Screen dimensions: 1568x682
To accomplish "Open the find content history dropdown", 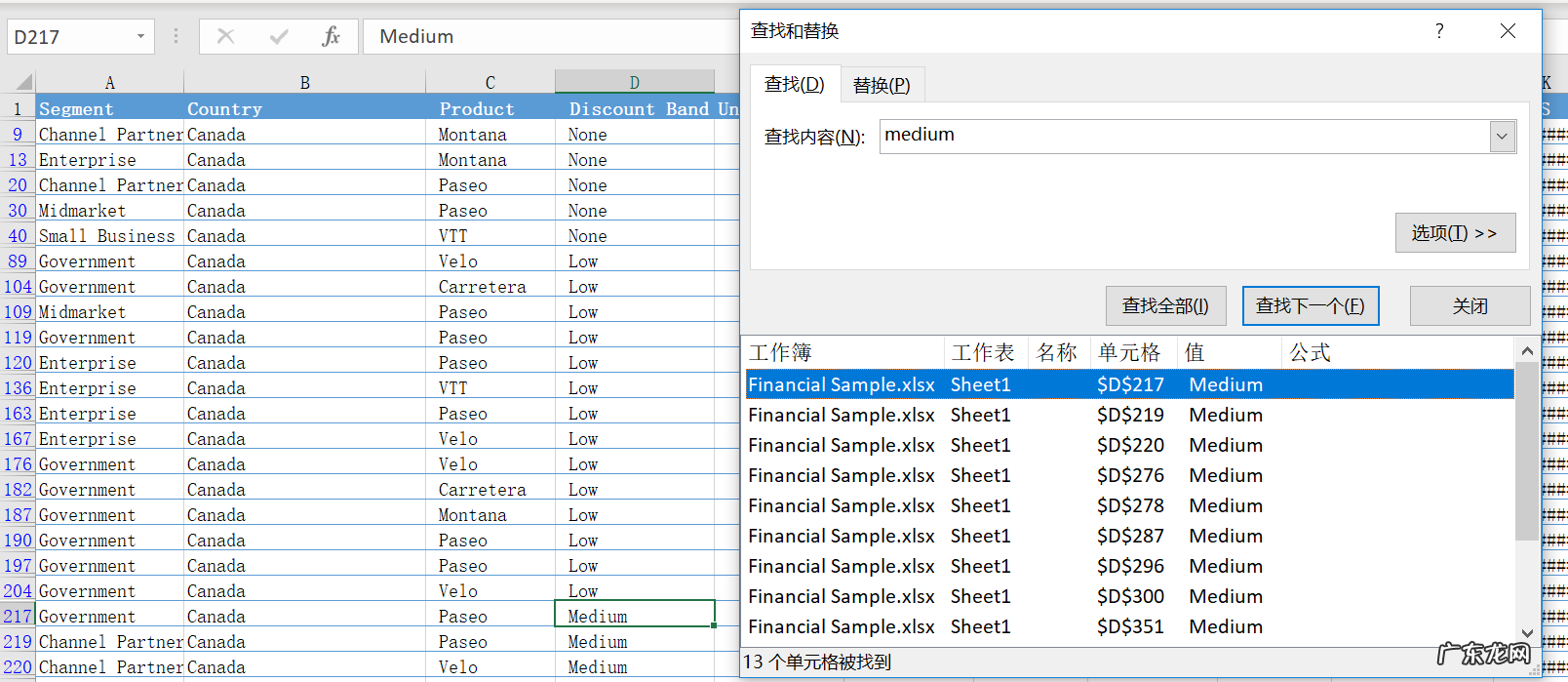I will (1503, 137).
